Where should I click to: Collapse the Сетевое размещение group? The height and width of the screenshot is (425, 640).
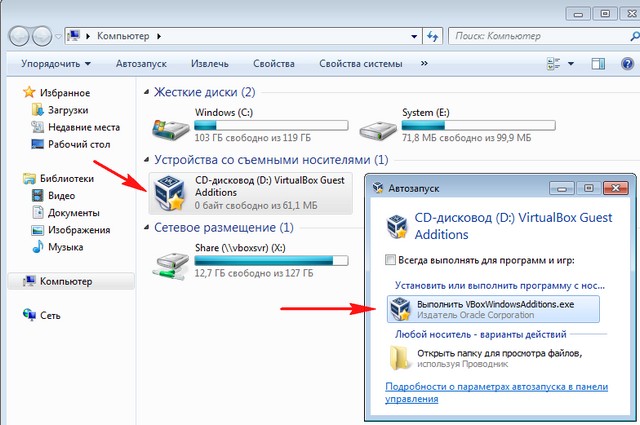point(147,228)
